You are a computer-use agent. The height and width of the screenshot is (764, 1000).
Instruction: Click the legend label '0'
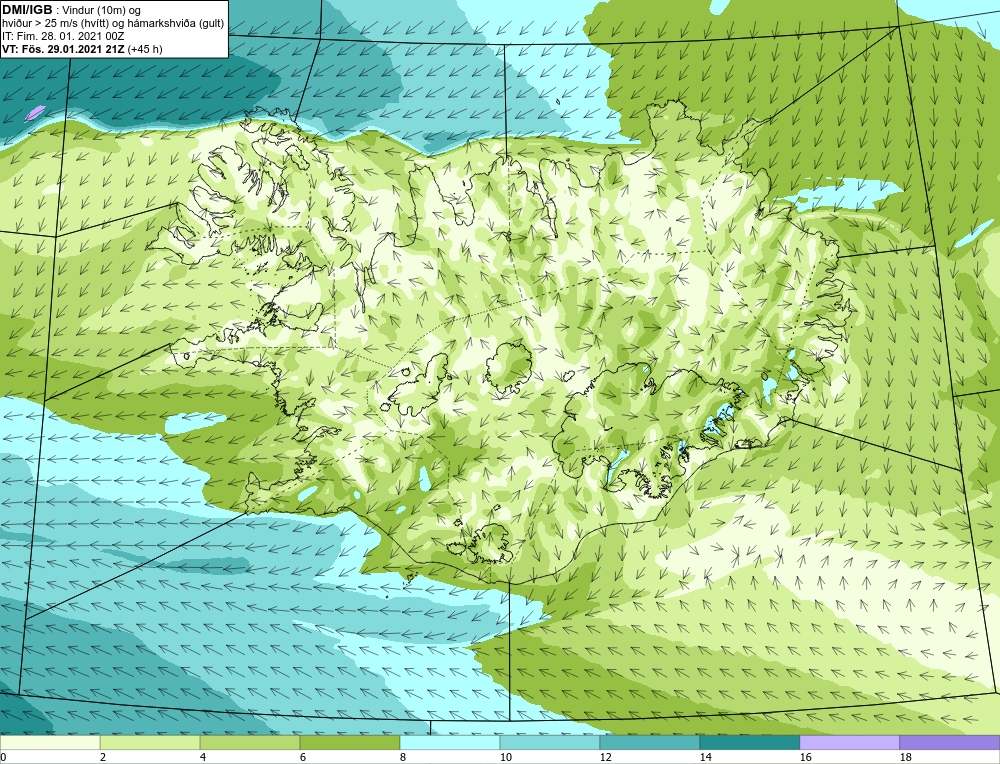[3, 757]
